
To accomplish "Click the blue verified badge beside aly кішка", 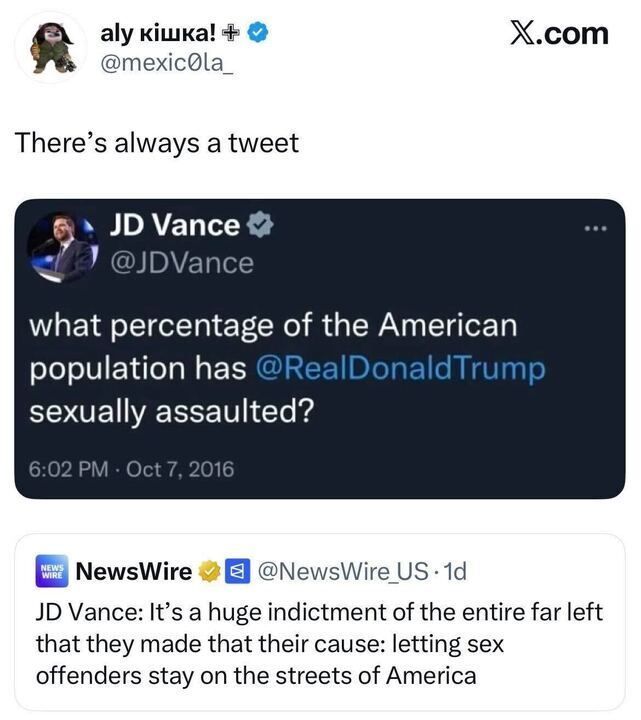I will [257, 34].
